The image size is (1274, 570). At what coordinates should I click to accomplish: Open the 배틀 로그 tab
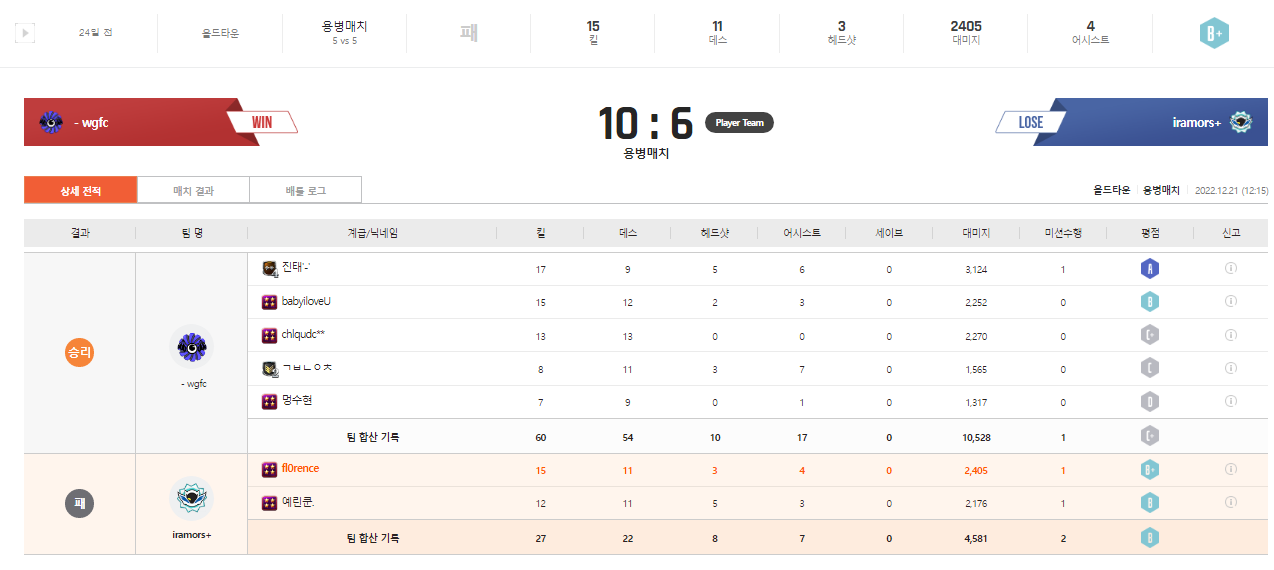click(305, 190)
